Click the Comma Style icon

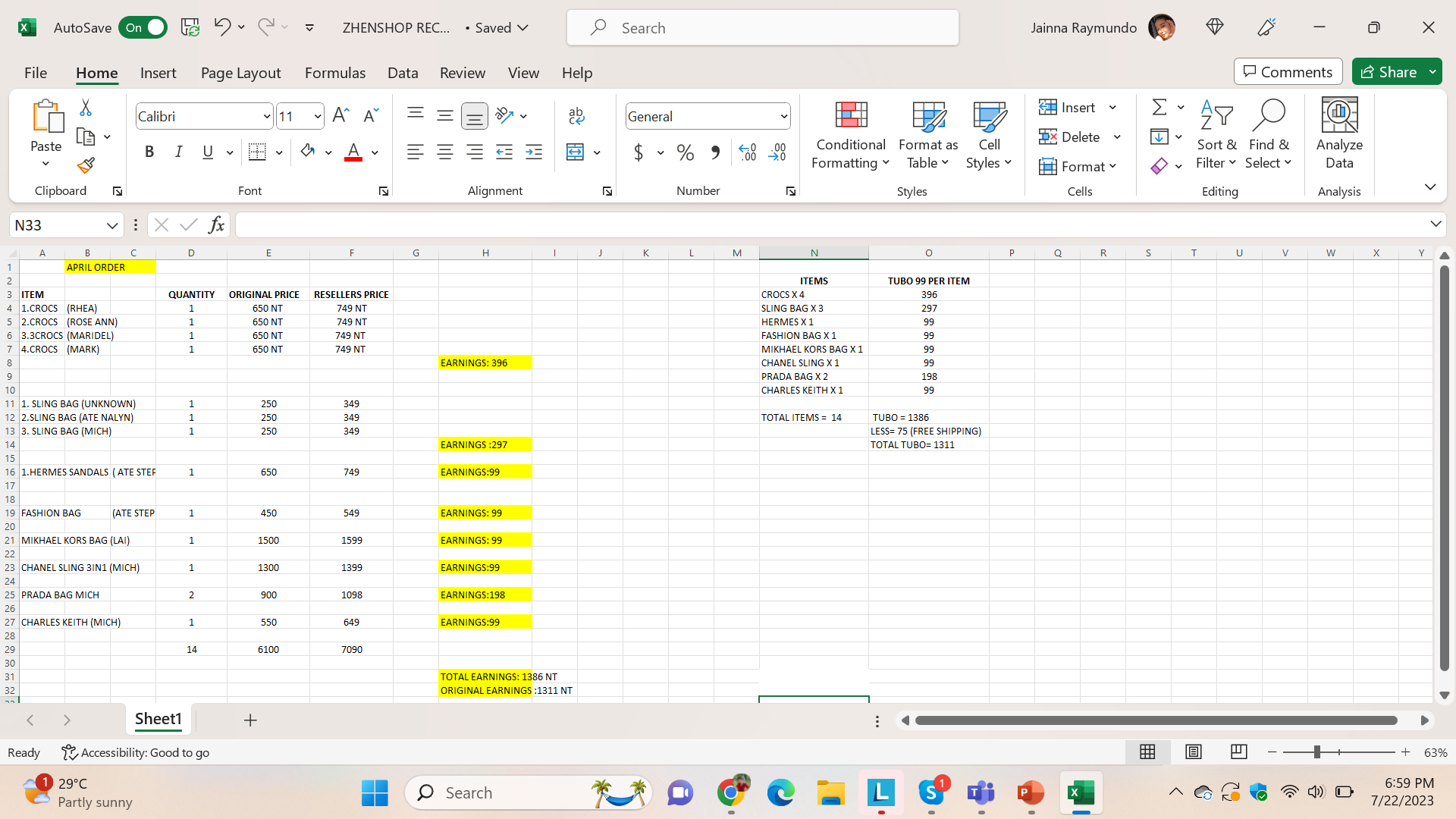(715, 152)
